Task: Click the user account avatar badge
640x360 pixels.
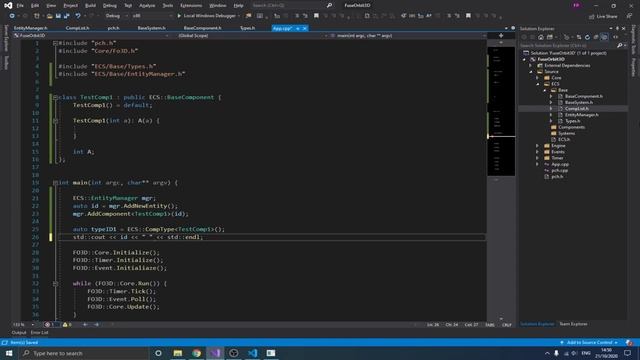Action: tap(576, 5)
